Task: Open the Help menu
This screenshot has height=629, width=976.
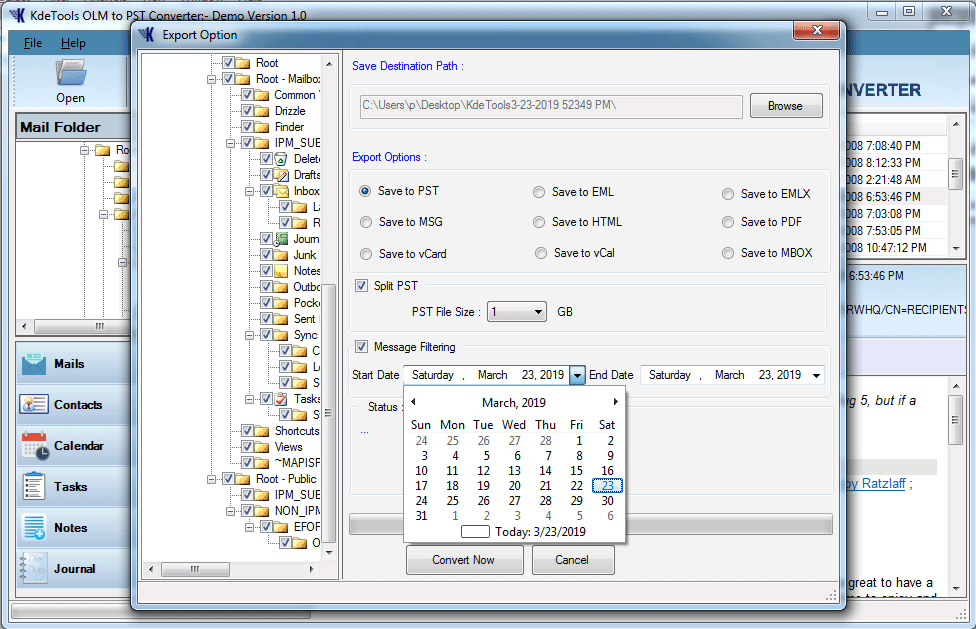Action: coord(73,43)
